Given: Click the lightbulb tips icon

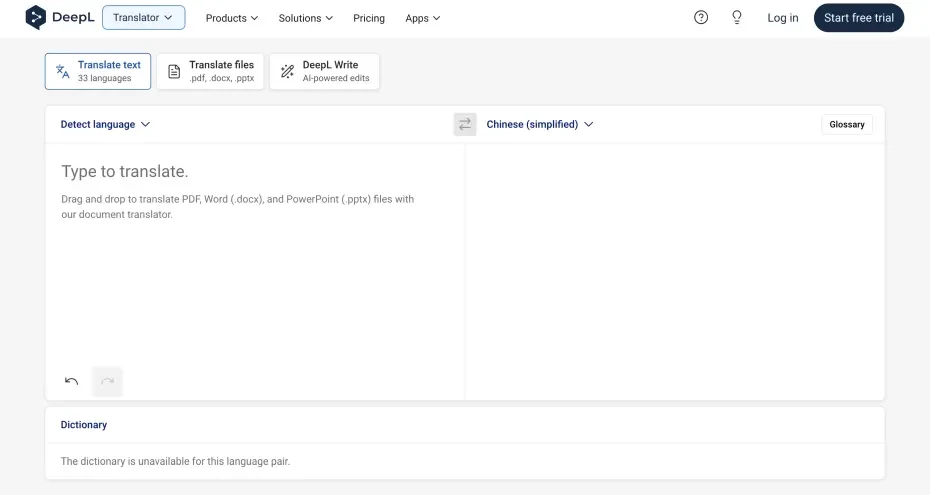Looking at the screenshot, I should tap(737, 17).
